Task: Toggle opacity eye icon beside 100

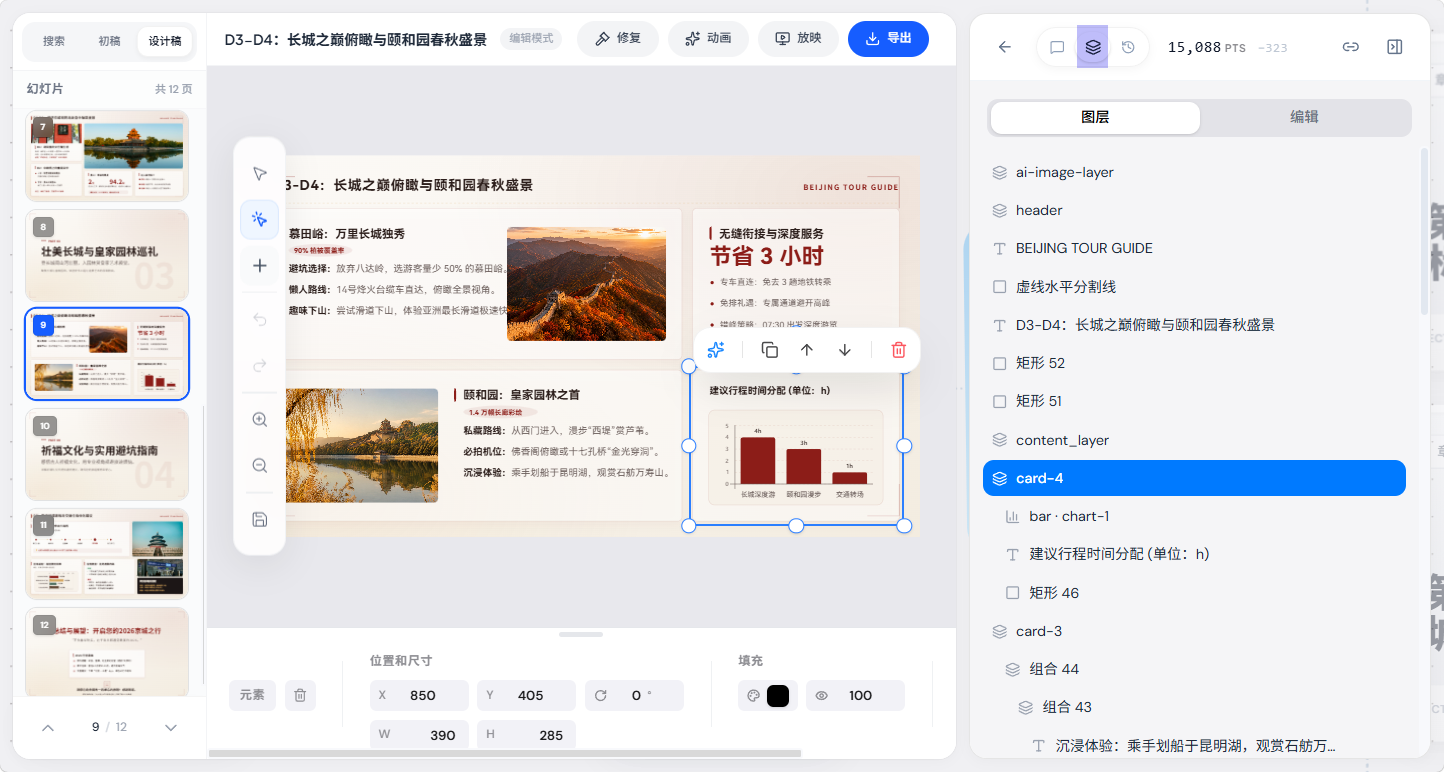Action: click(822, 695)
